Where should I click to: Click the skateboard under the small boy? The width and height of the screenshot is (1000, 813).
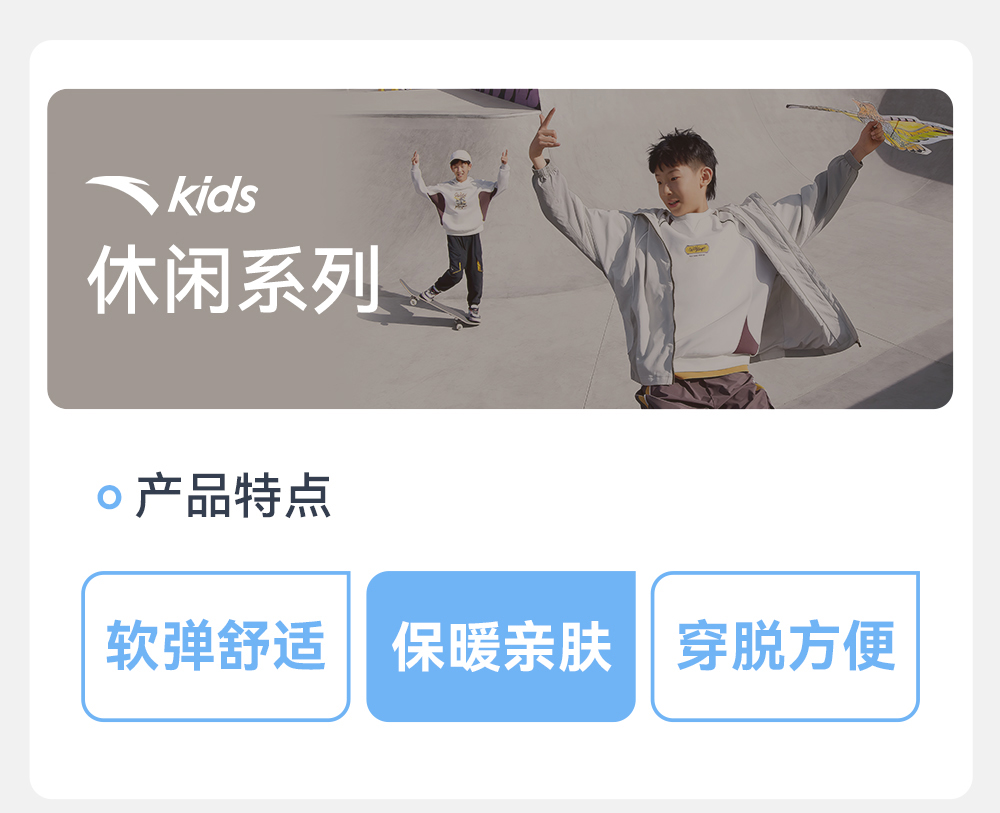tap(436, 305)
